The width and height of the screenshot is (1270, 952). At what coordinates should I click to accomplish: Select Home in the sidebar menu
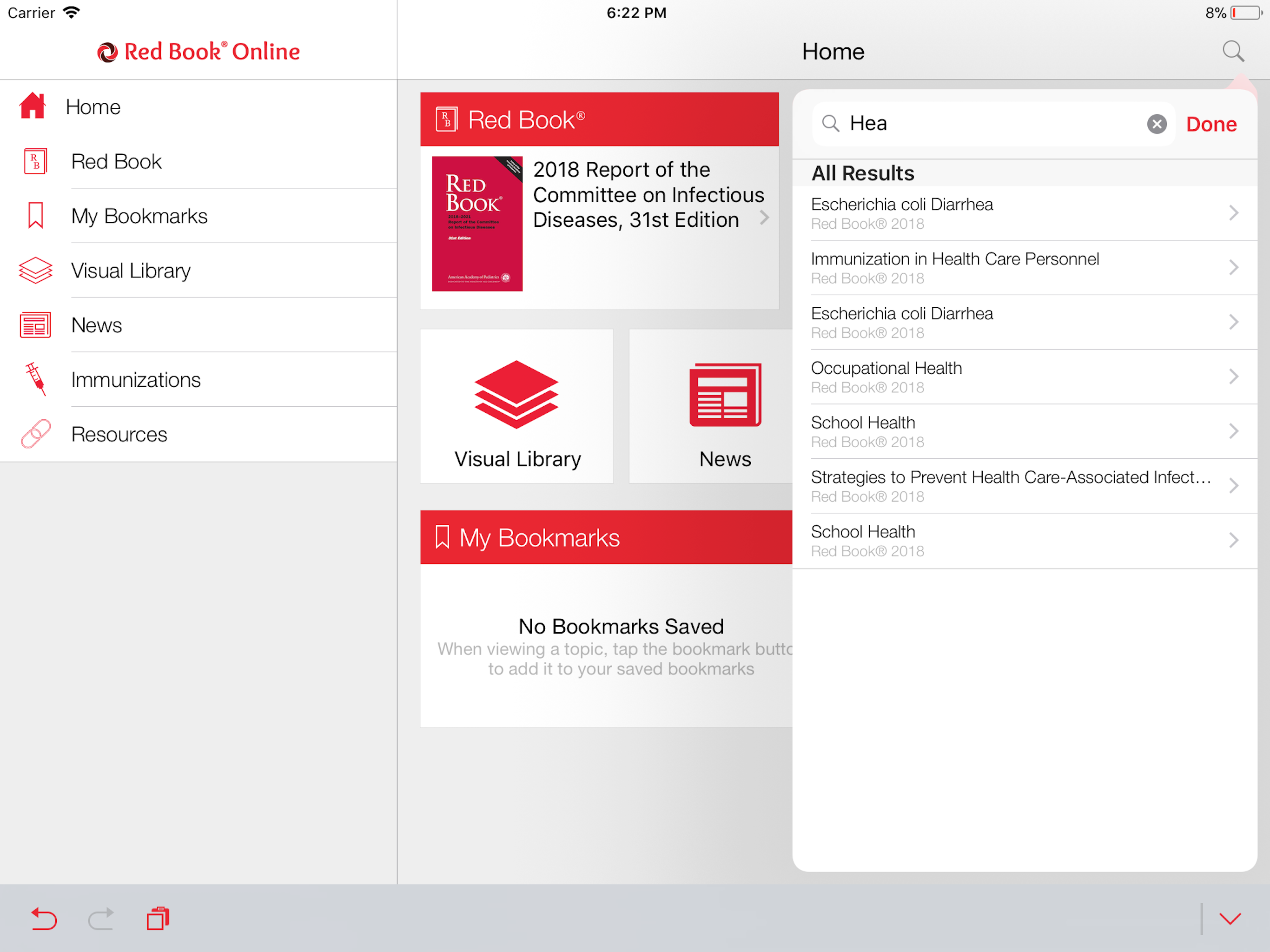pos(92,107)
